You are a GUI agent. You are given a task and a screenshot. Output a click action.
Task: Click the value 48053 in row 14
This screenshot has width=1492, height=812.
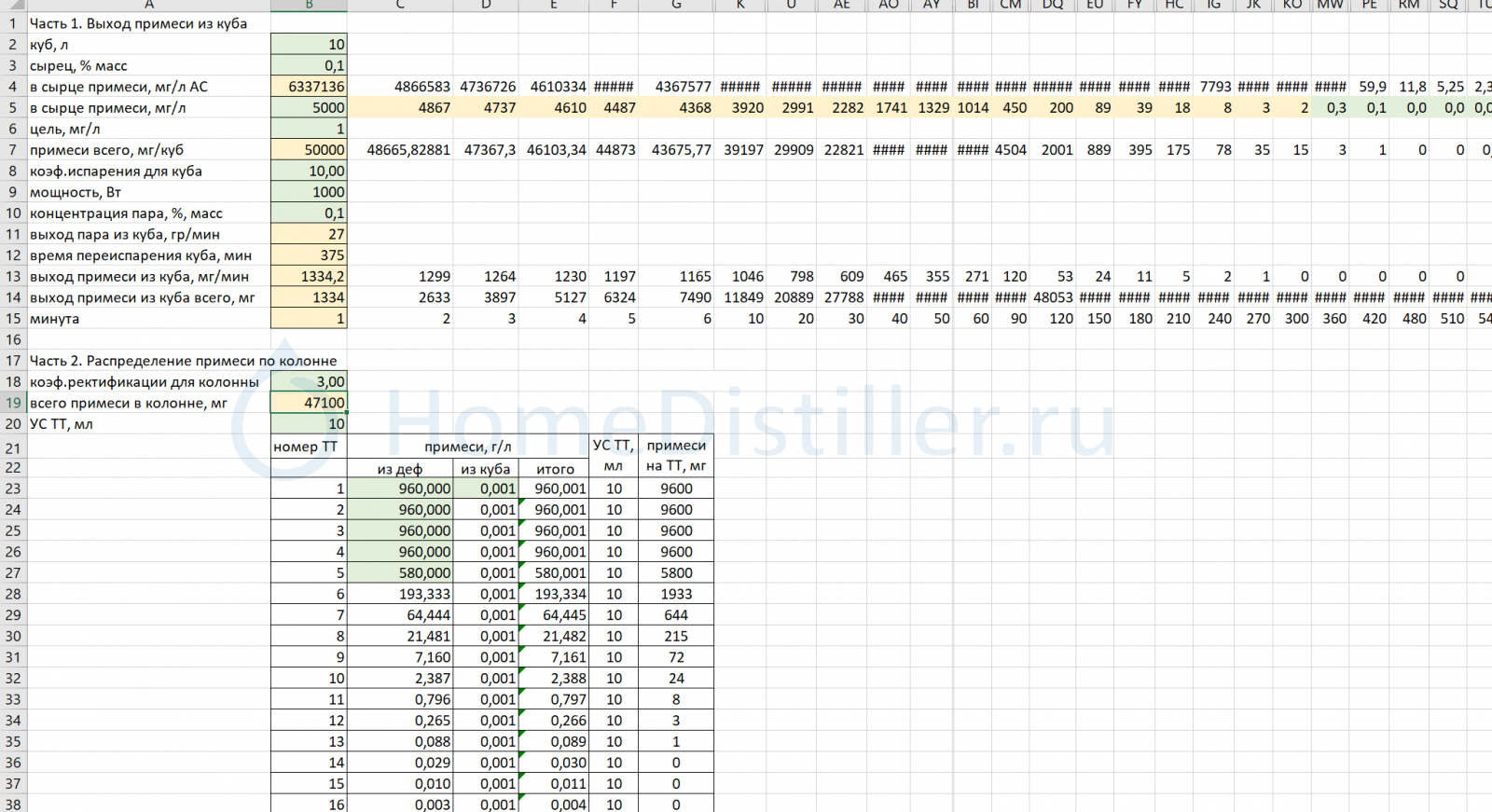(x=1053, y=297)
